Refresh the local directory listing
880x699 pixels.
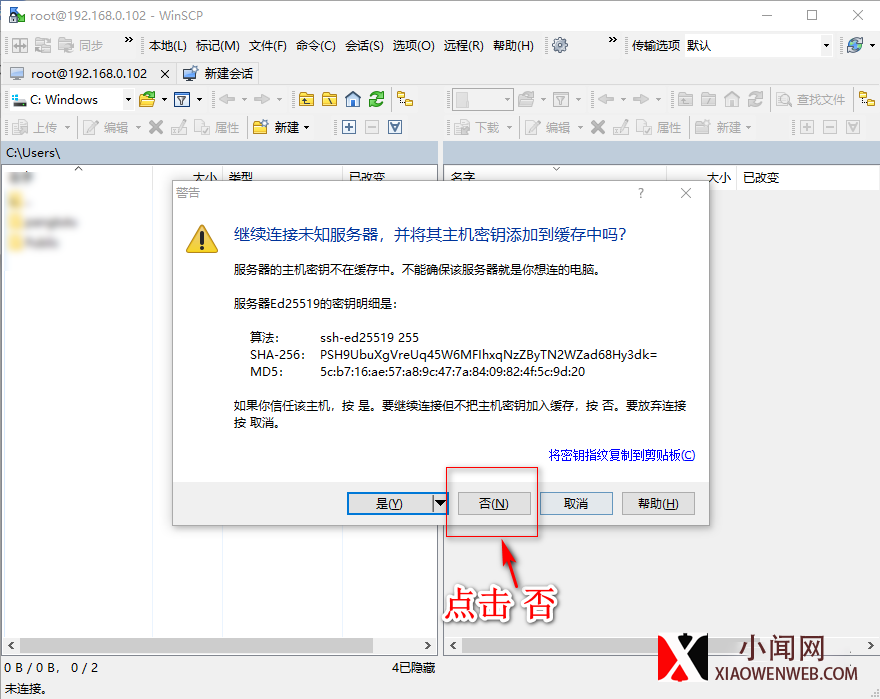point(376,99)
